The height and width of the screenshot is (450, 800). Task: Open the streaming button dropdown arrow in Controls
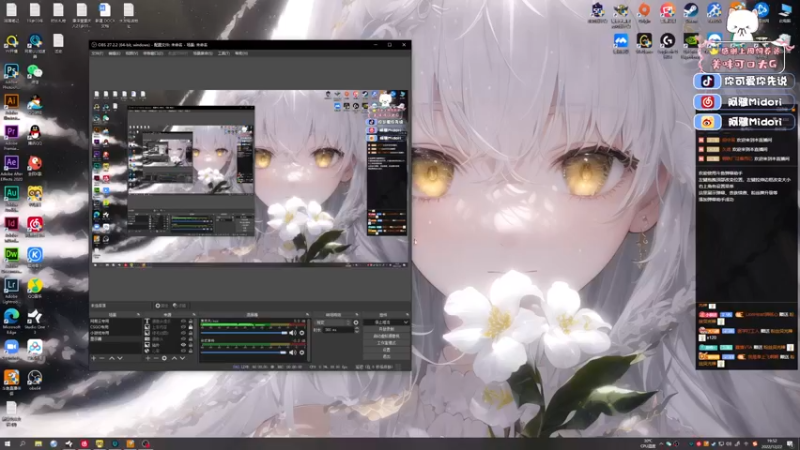[406, 322]
